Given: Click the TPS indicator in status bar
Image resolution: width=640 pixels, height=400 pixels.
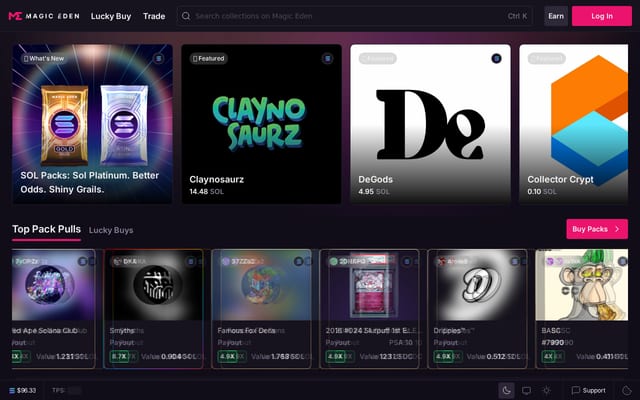Looking at the screenshot, I should 67,391.
